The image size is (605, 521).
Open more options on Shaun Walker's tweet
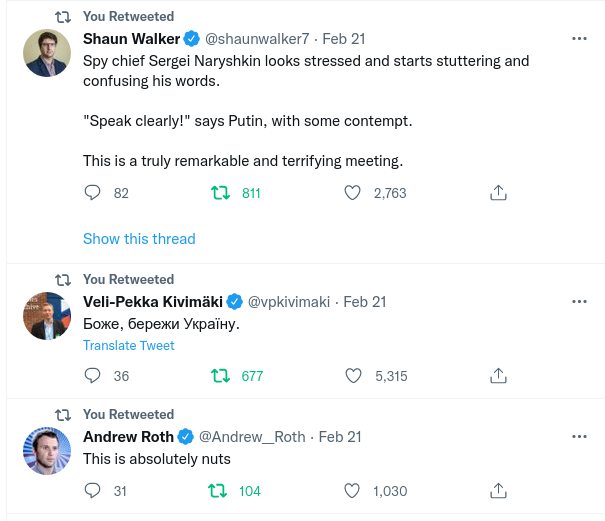[x=579, y=38]
